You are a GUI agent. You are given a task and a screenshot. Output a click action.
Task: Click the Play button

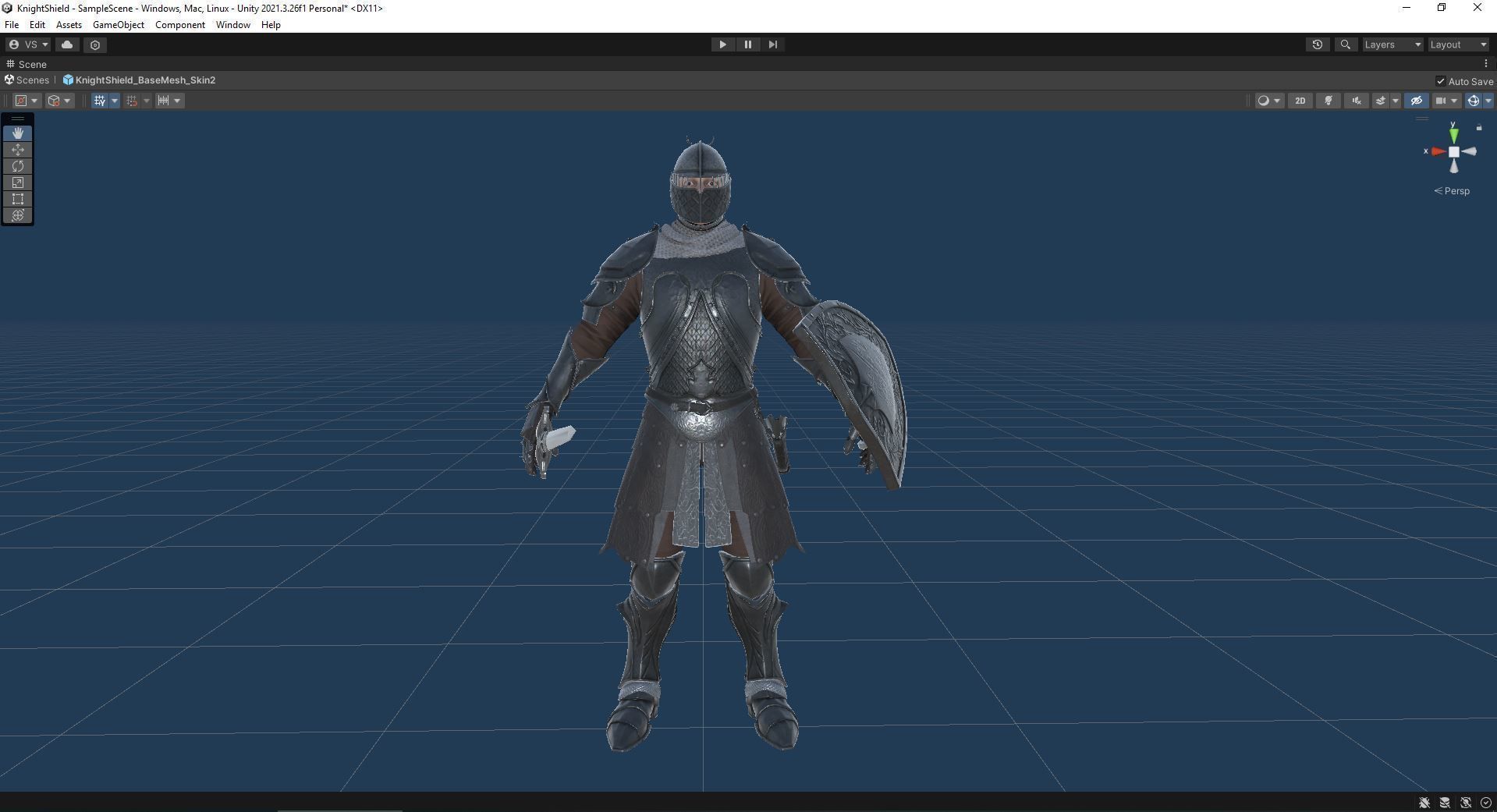722,44
